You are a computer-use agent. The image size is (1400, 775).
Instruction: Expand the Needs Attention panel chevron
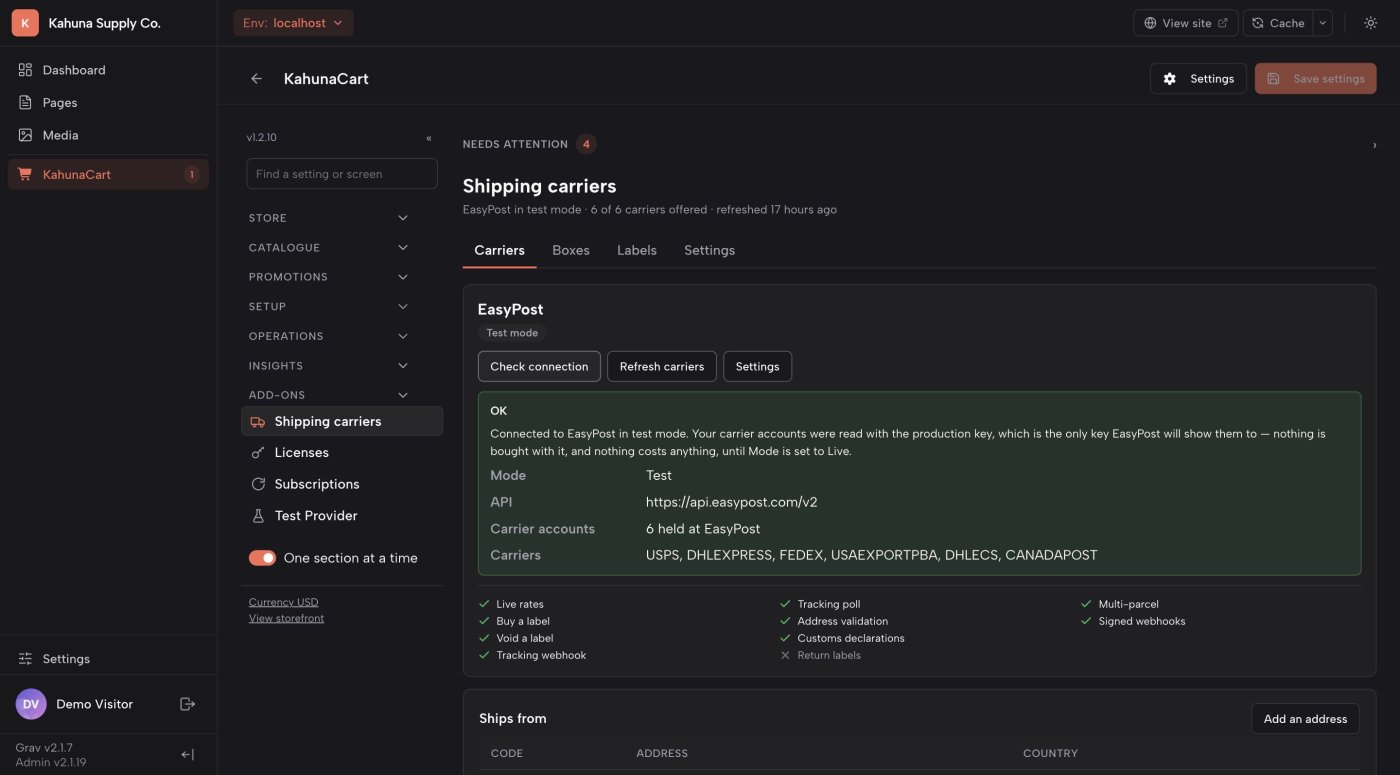point(1374,145)
